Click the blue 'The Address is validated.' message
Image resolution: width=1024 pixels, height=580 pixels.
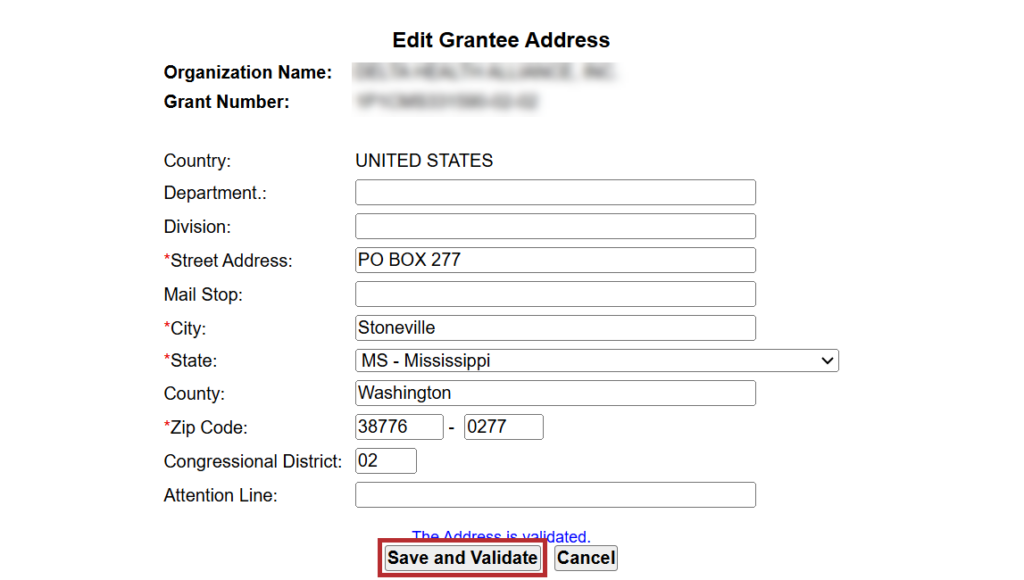[501, 537]
